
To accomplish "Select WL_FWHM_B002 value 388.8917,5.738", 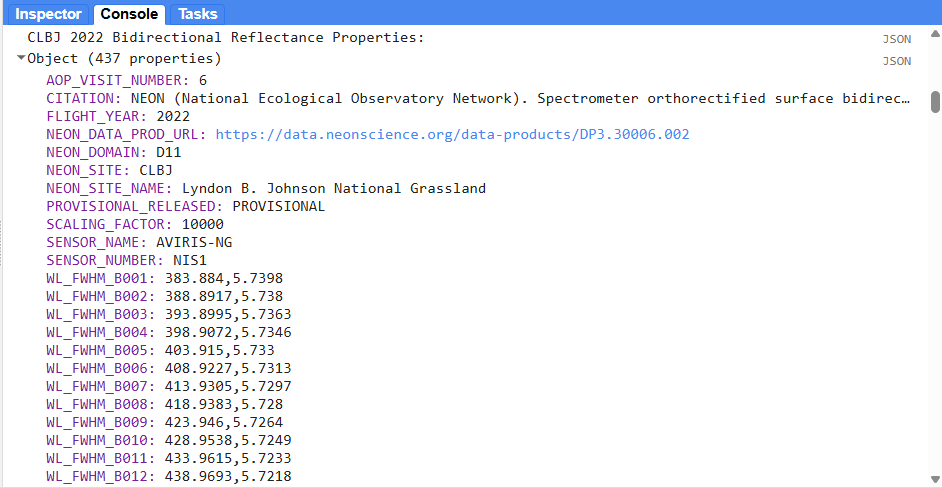I will point(223,296).
